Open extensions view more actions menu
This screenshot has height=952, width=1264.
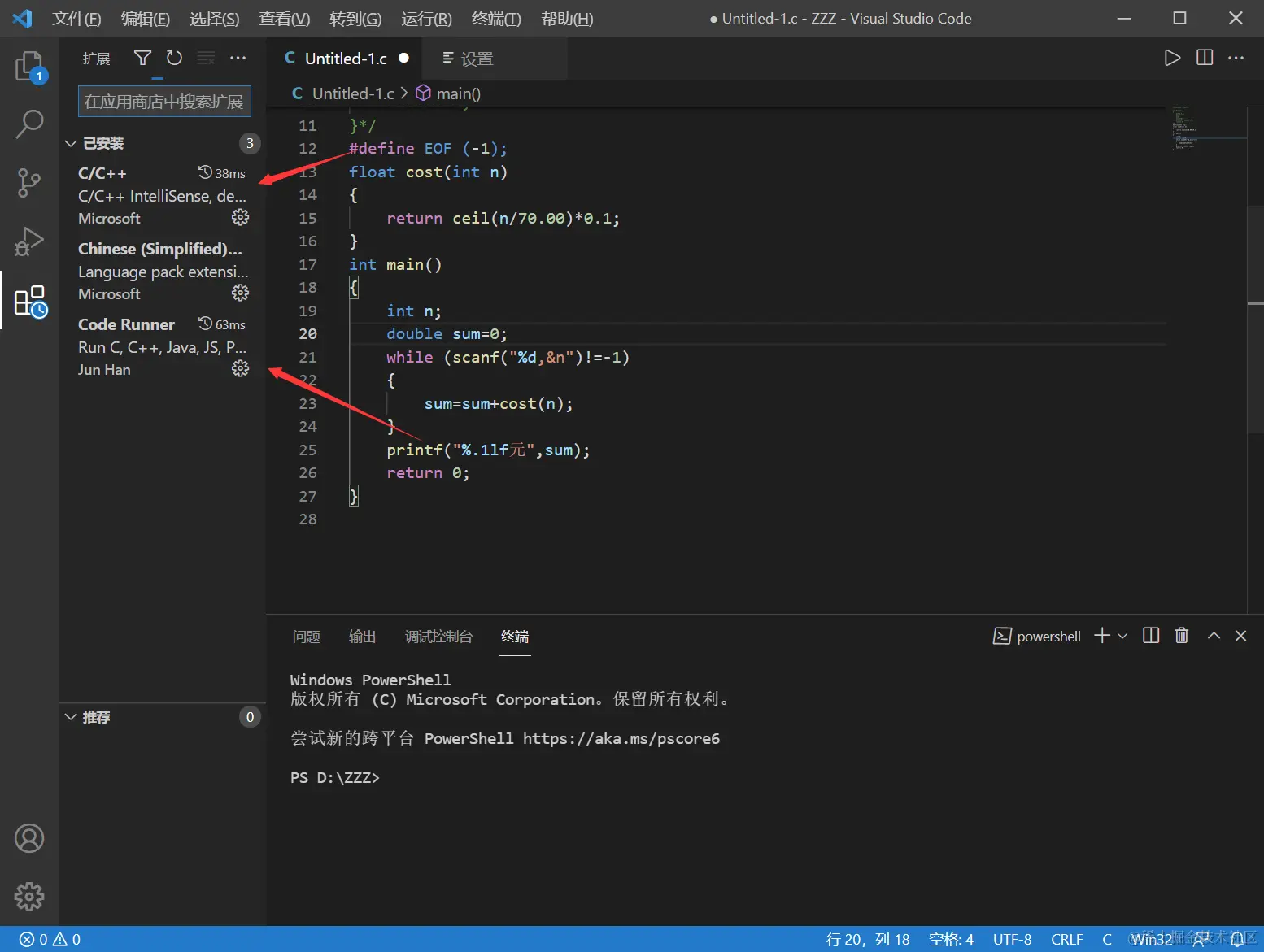[238, 58]
